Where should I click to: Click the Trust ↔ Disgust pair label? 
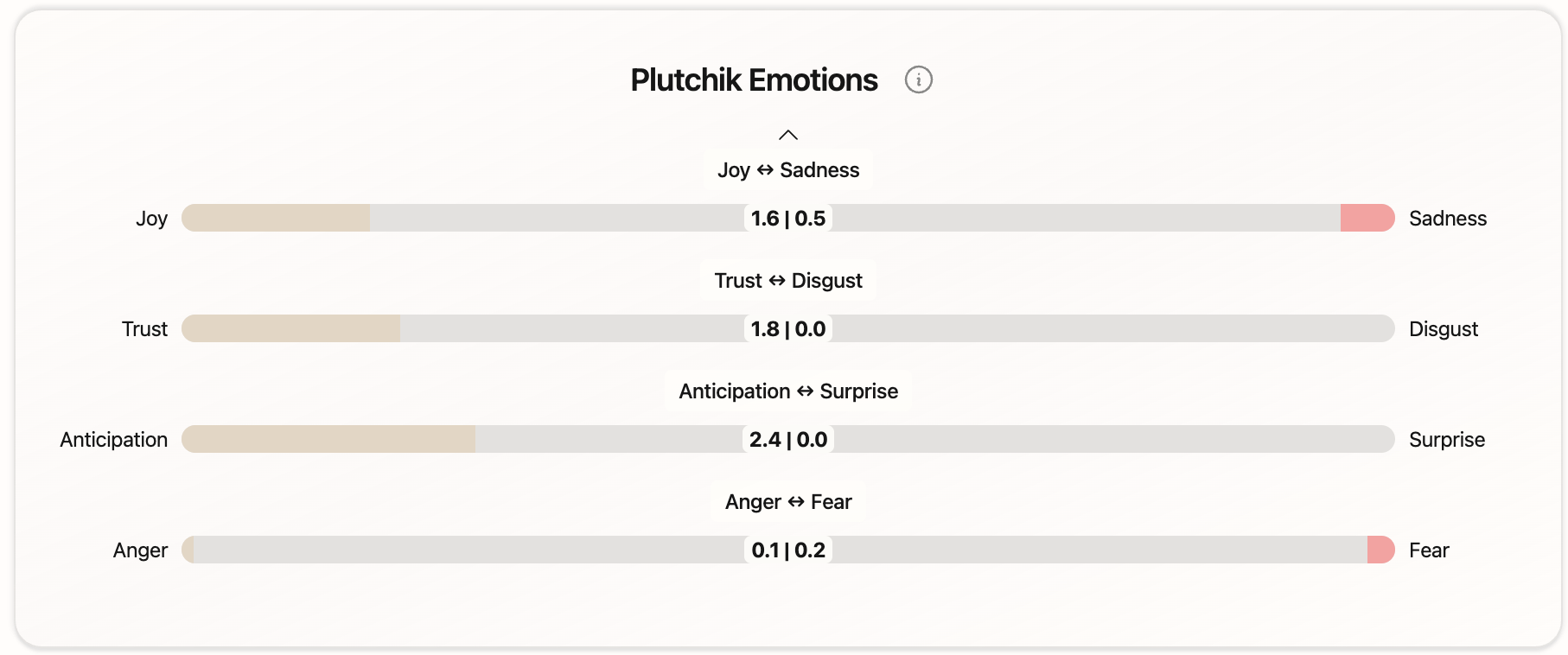787,281
